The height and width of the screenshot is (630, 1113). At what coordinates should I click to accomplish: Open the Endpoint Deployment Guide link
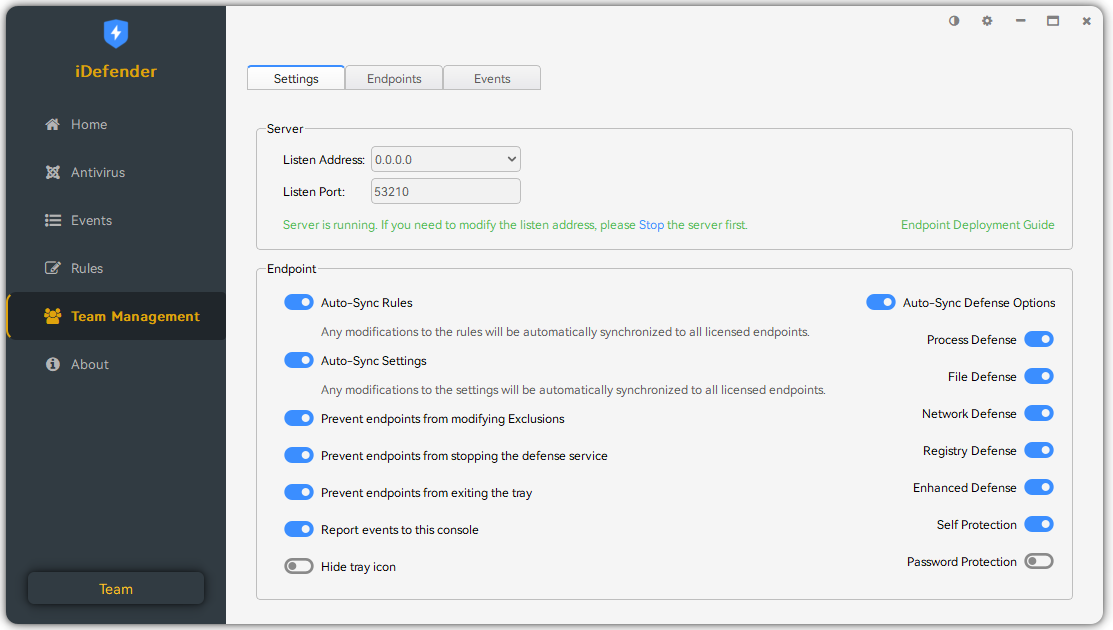click(x=977, y=225)
